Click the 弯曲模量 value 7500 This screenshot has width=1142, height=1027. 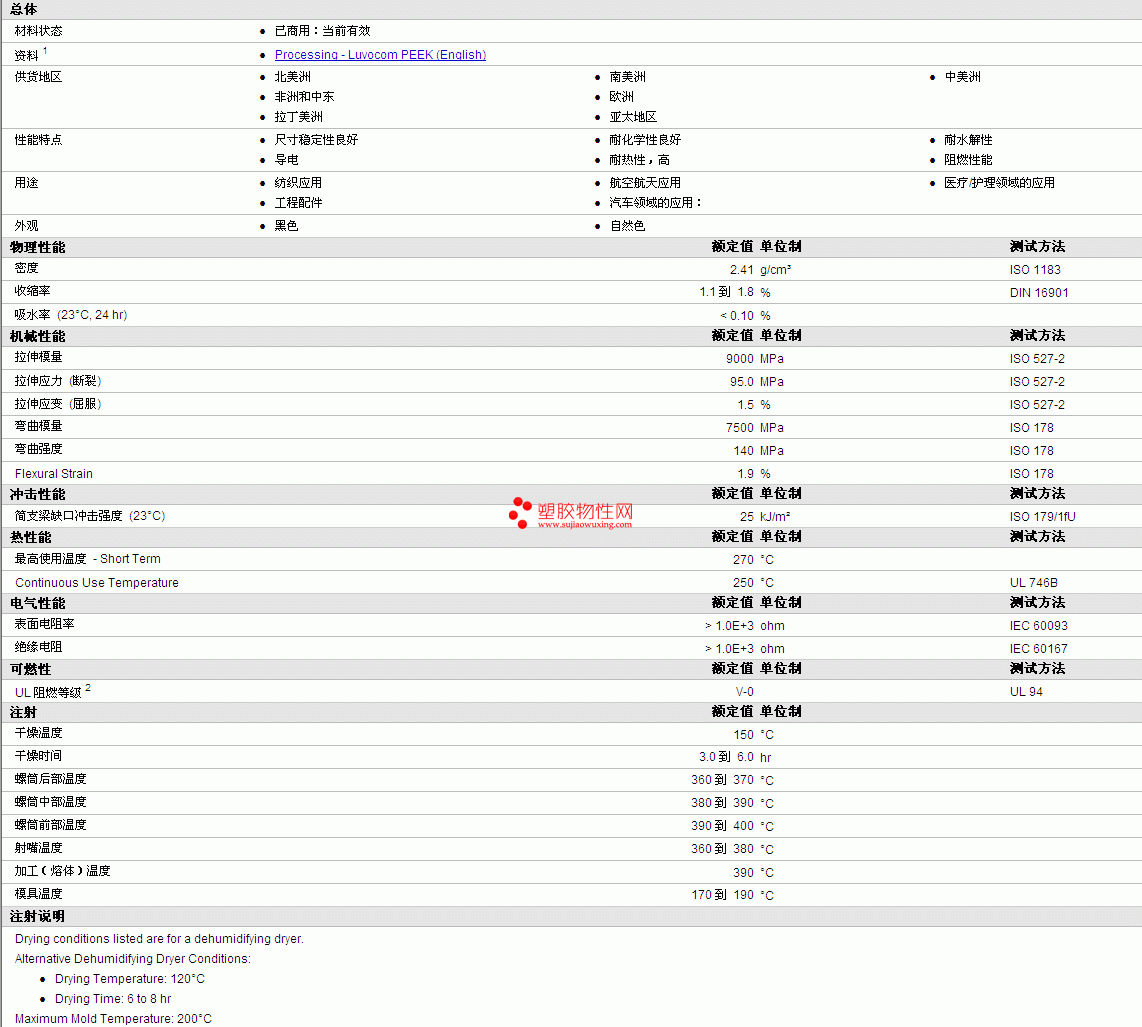pyautogui.click(x=740, y=428)
